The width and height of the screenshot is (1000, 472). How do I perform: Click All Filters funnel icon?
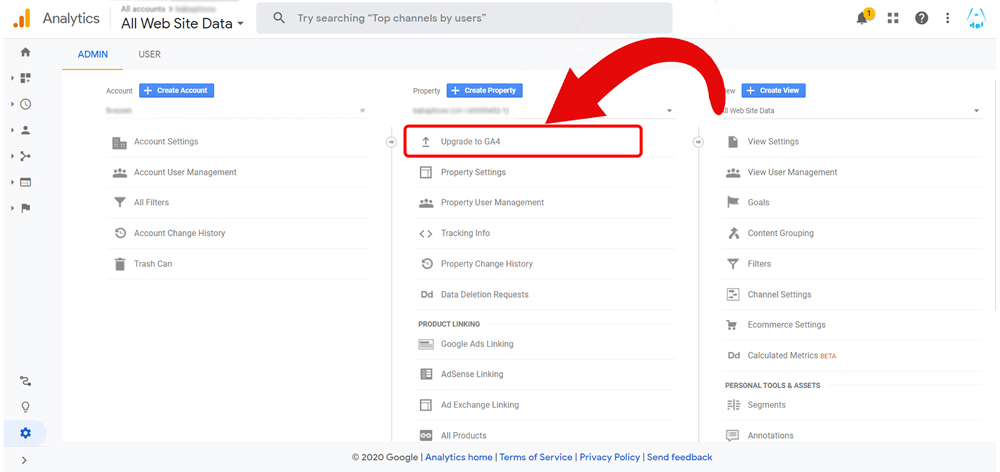click(119, 203)
